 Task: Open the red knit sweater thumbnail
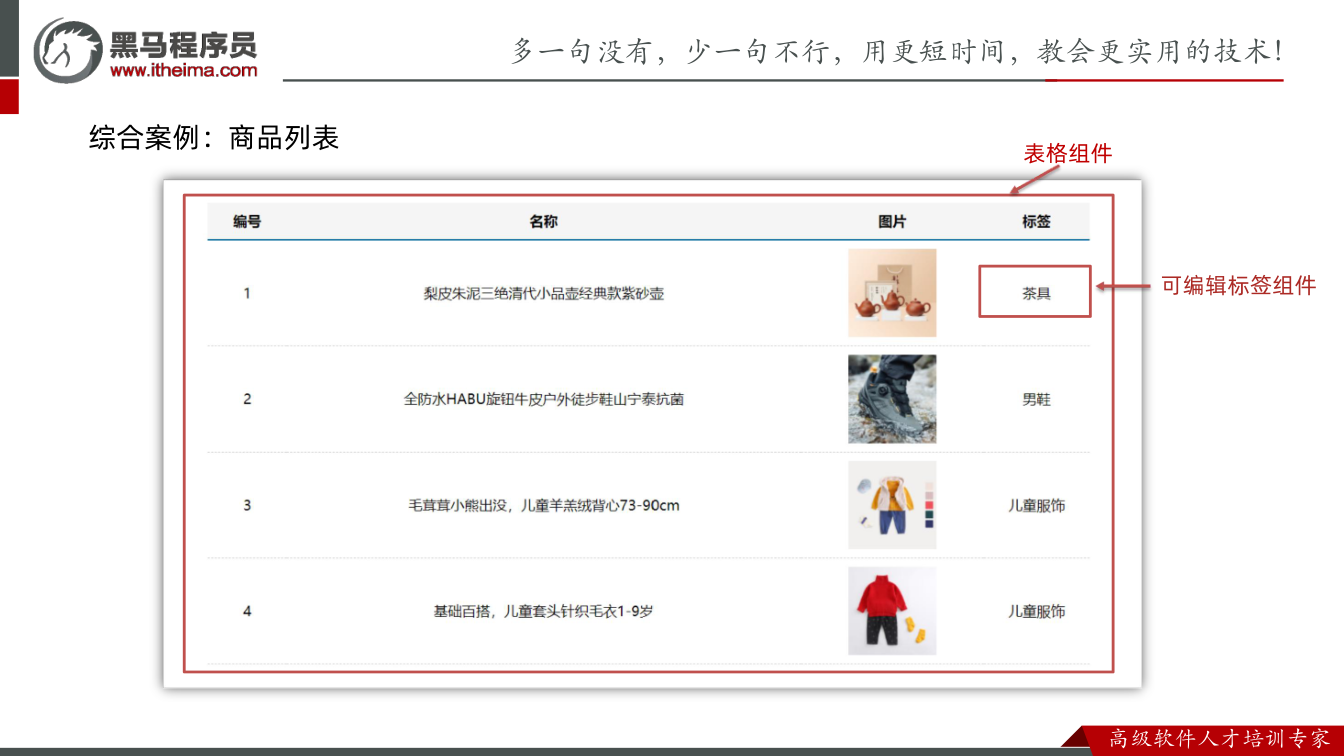point(892,611)
